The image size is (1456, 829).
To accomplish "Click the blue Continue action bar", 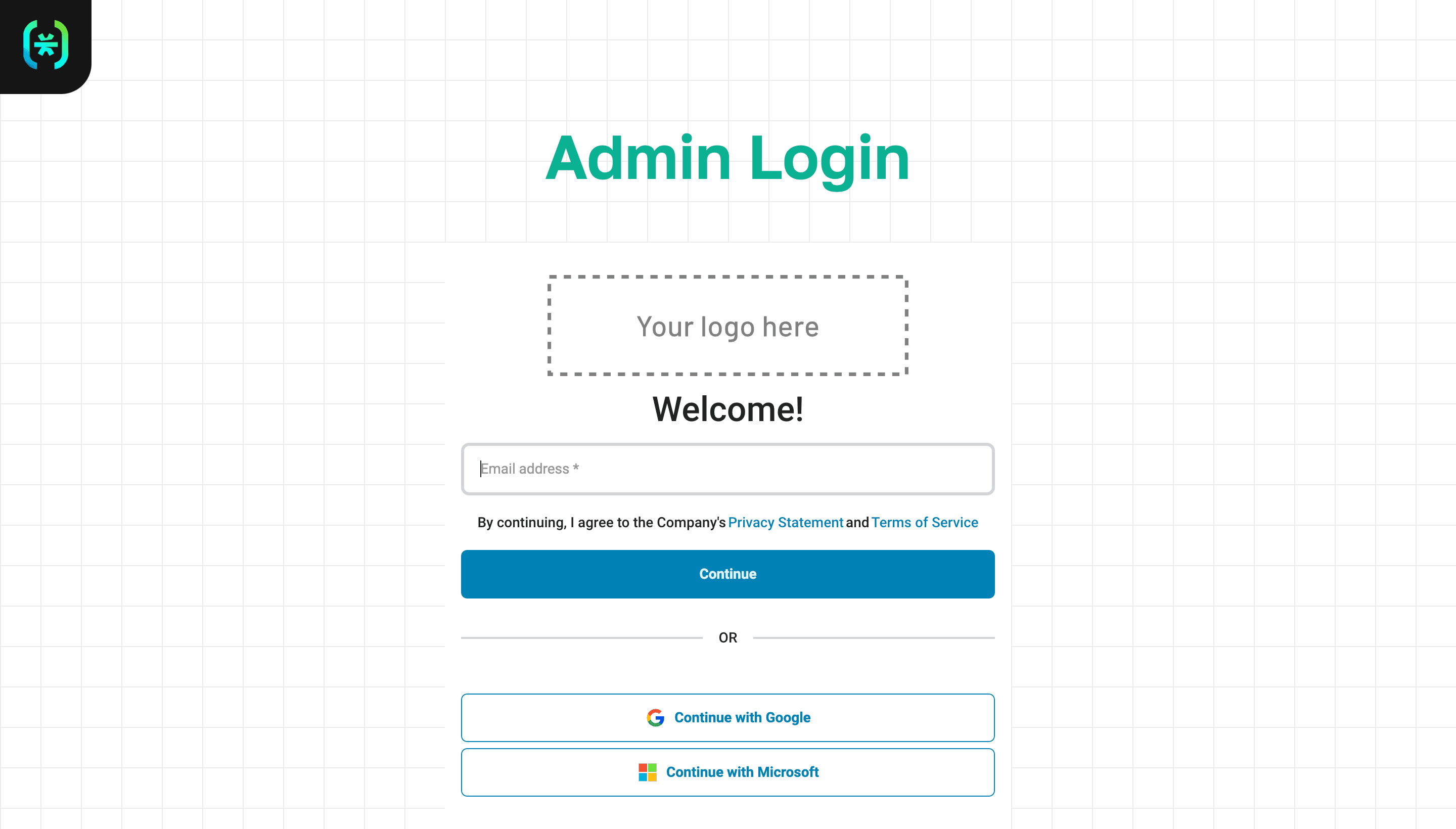I will (x=727, y=574).
